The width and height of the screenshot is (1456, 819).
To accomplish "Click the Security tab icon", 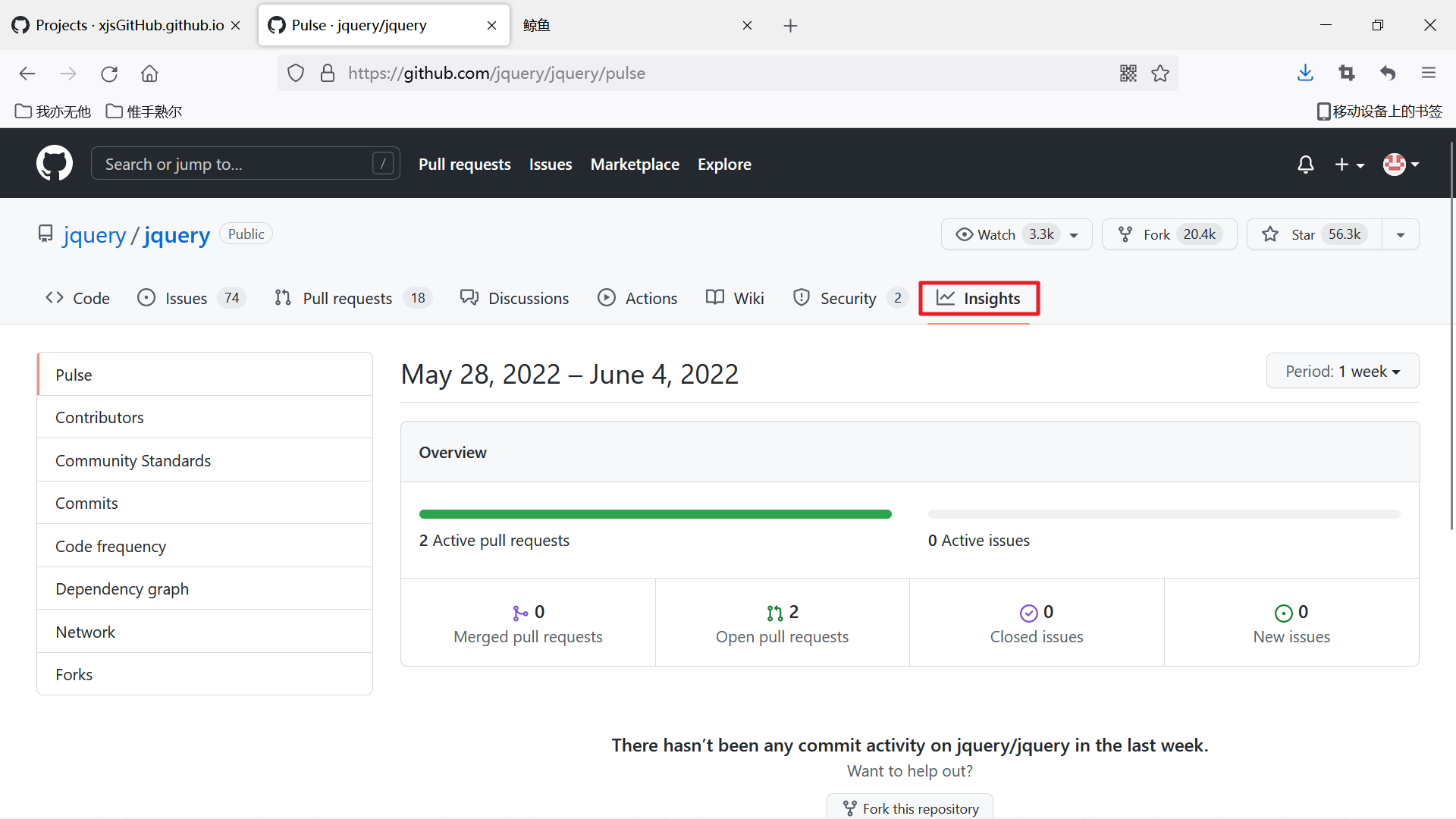I will click(x=800, y=298).
